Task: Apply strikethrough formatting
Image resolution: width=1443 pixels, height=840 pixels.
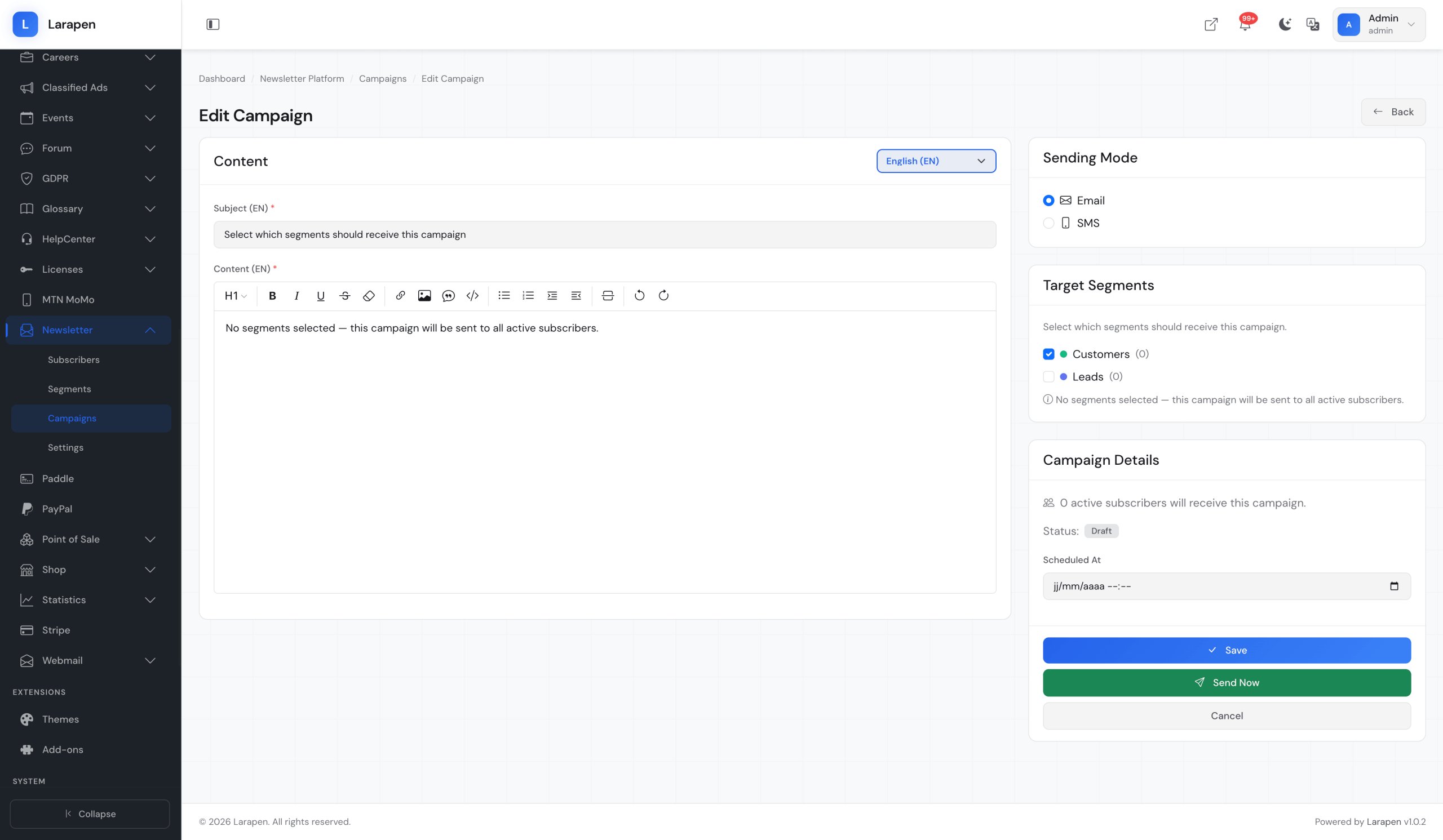Action: click(x=345, y=296)
